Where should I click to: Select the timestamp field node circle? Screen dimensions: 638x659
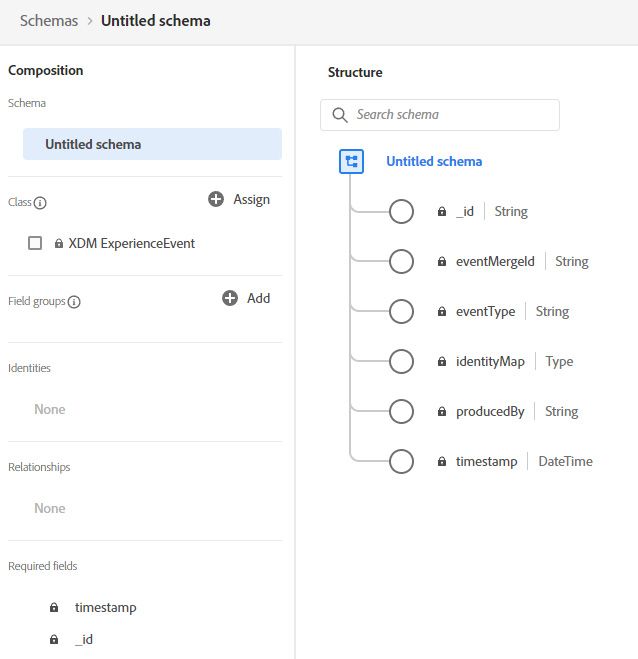point(401,461)
